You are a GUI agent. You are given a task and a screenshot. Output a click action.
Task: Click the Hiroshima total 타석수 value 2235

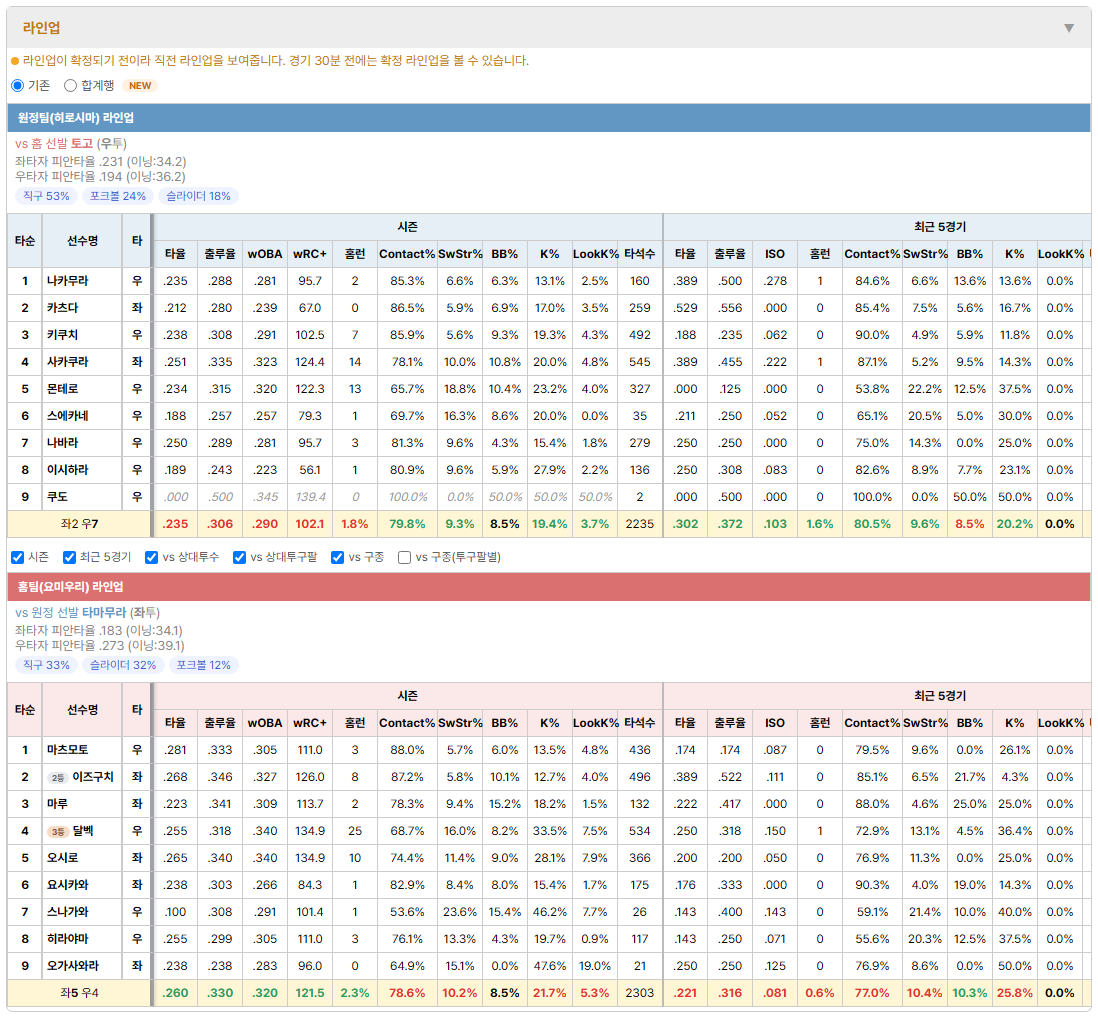(639, 524)
